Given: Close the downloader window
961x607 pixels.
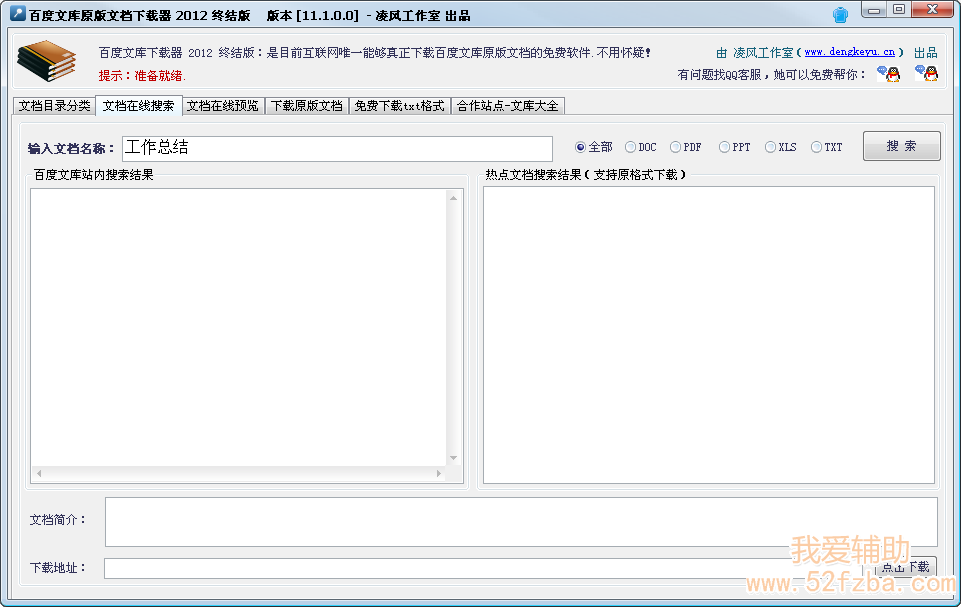Looking at the screenshot, I should (932, 9).
